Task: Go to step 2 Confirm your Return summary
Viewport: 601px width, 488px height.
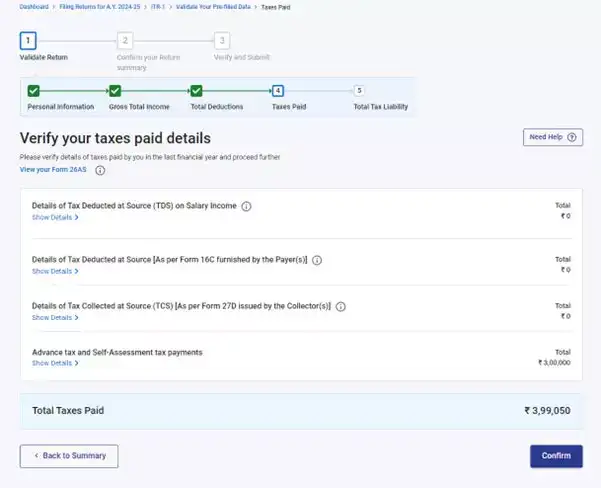Action: pyautogui.click(x=125, y=41)
